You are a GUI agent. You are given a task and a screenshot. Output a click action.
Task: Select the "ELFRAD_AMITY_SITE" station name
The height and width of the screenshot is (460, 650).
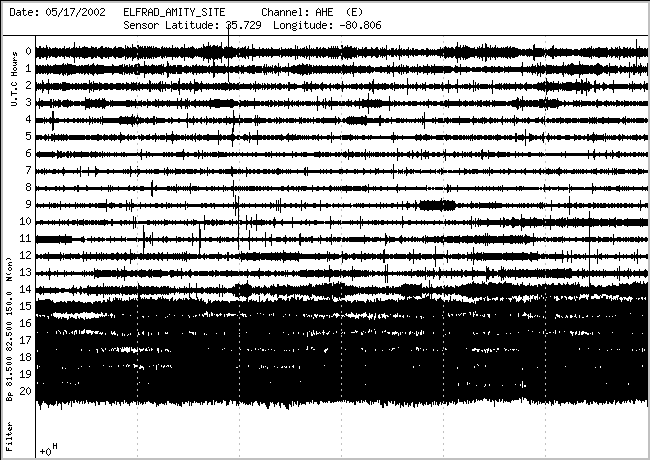174,12
